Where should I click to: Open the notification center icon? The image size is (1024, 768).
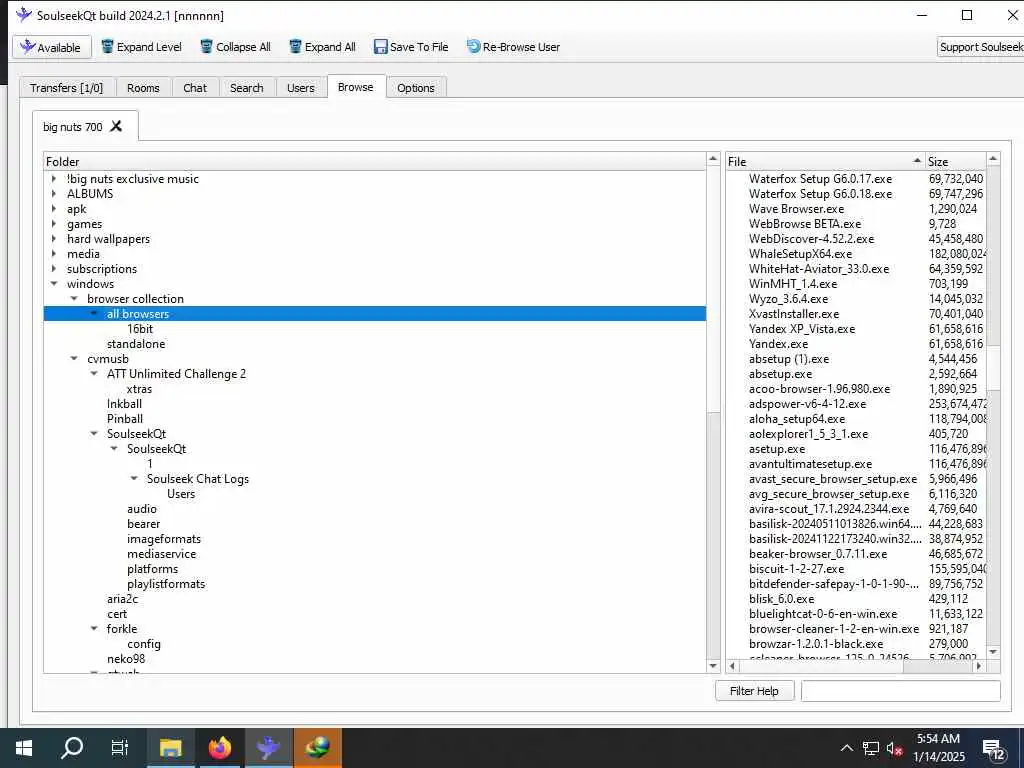coord(994,750)
